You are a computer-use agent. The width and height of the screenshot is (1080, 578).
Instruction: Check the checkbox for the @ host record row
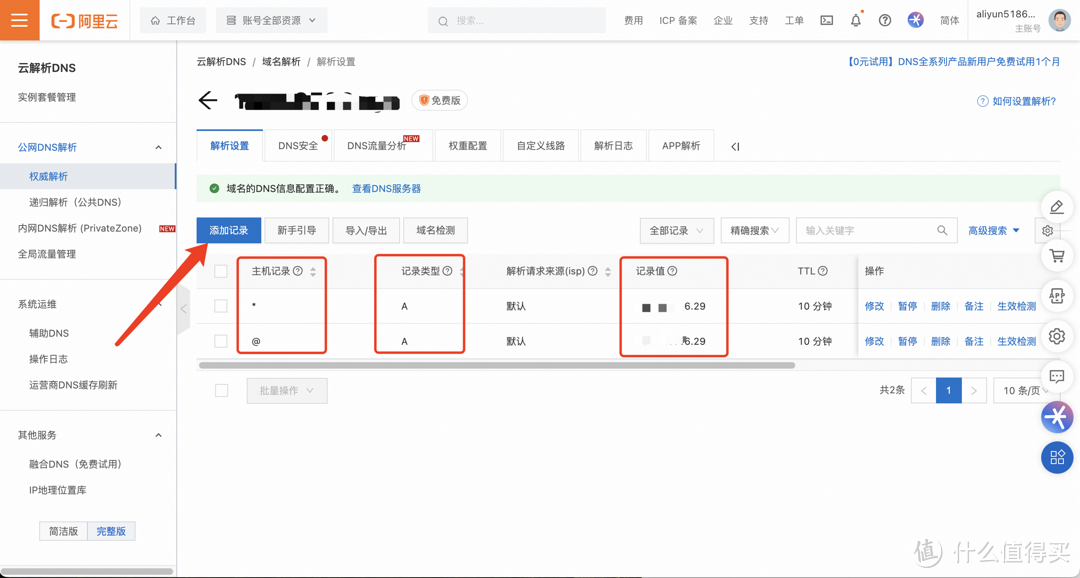221,341
